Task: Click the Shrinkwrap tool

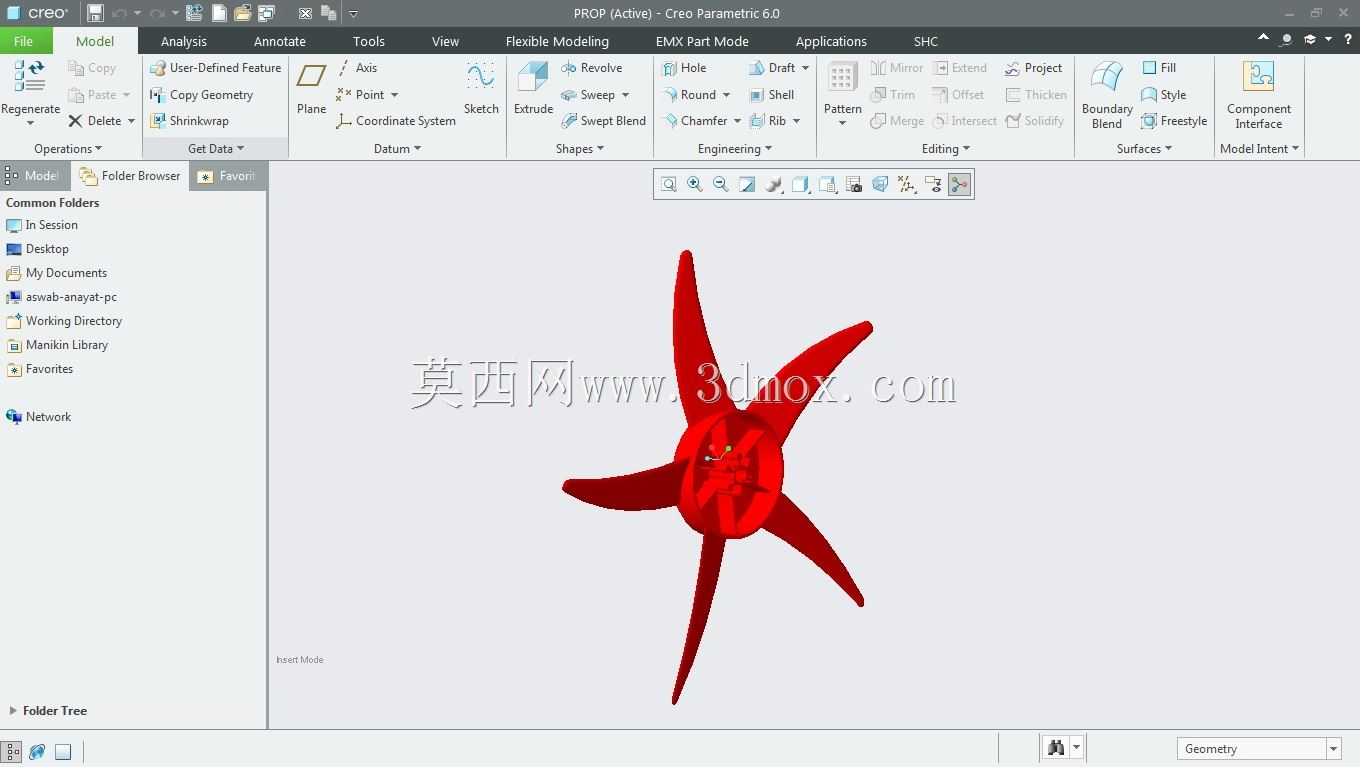Action: [x=189, y=121]
